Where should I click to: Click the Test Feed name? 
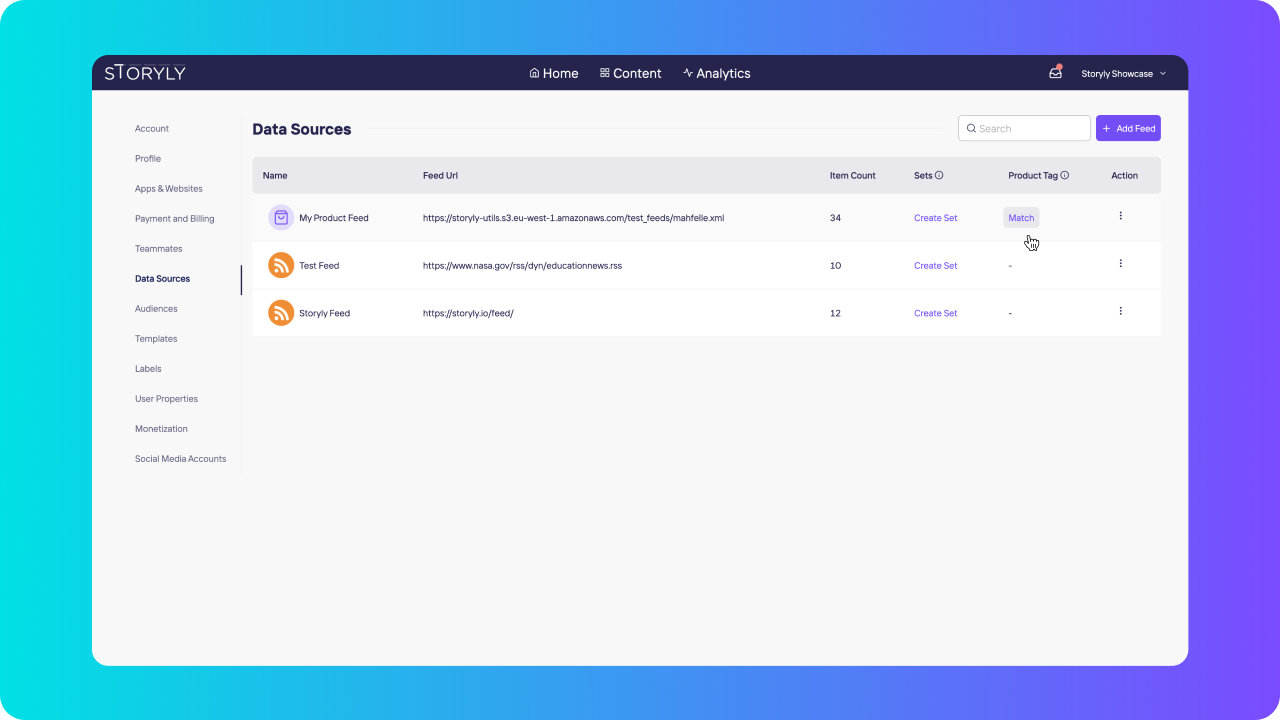(319, 265)
